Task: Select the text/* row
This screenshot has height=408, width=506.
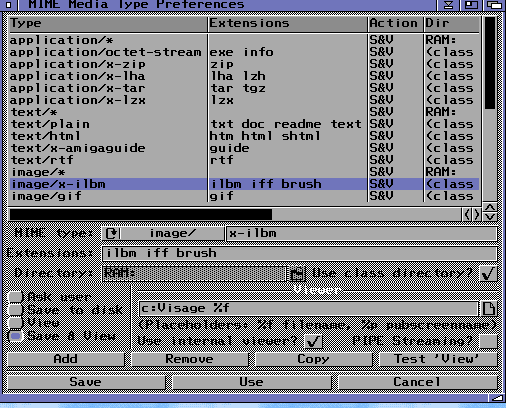Action: 244,112
